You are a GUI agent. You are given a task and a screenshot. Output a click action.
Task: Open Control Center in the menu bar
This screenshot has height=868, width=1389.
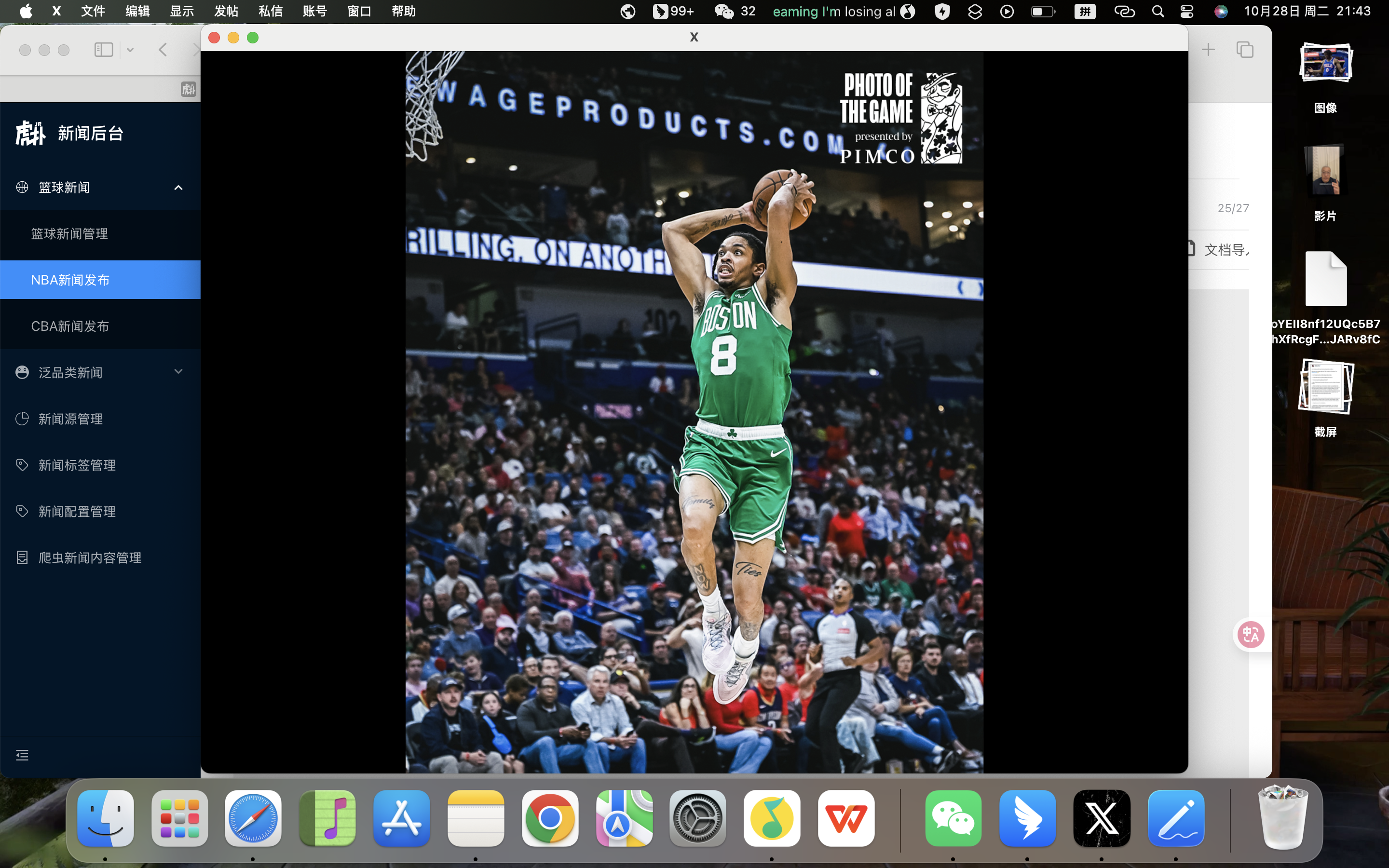coord(1186,12)
